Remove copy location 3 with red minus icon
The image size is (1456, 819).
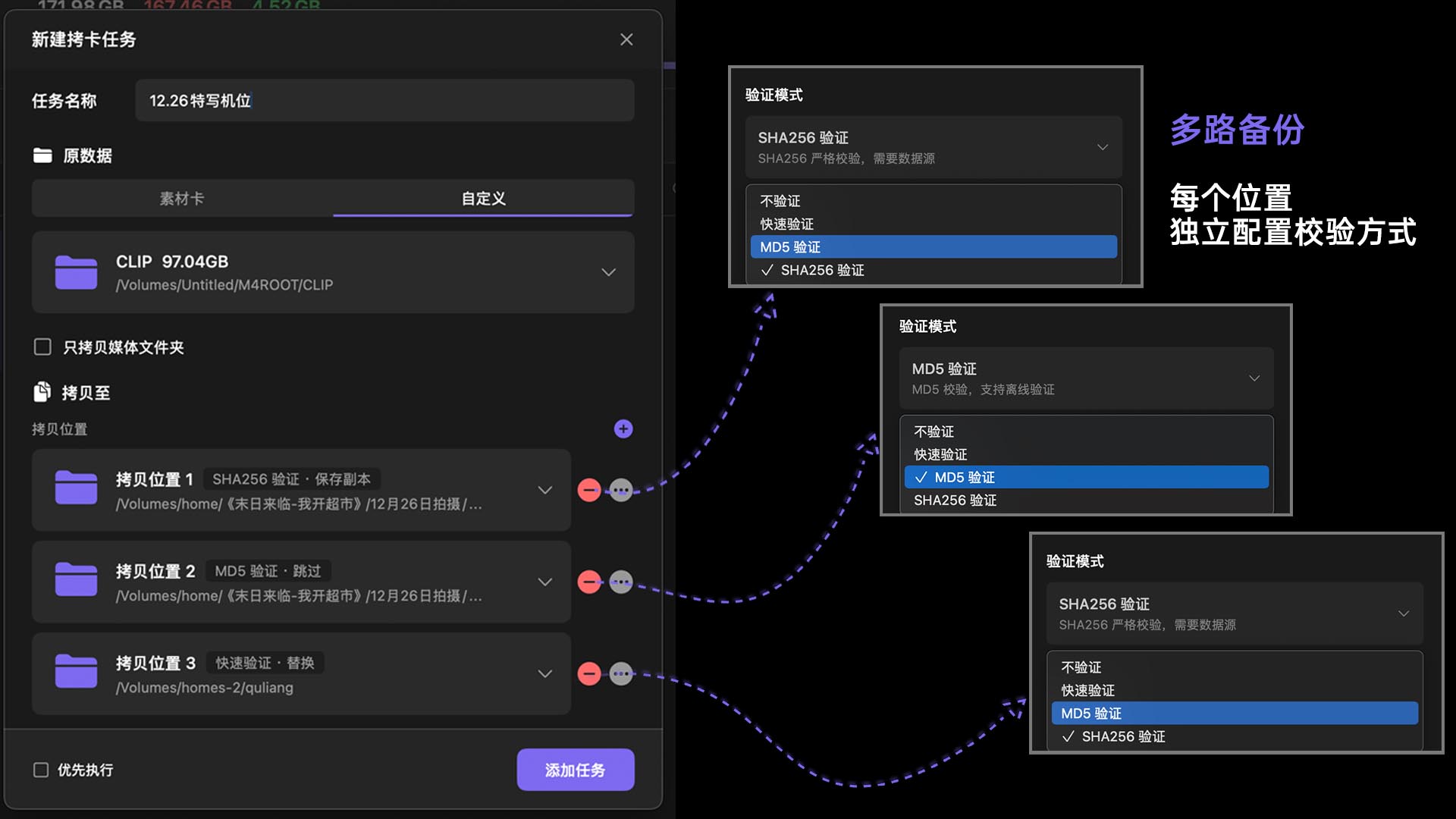click(x=589, y=674)
